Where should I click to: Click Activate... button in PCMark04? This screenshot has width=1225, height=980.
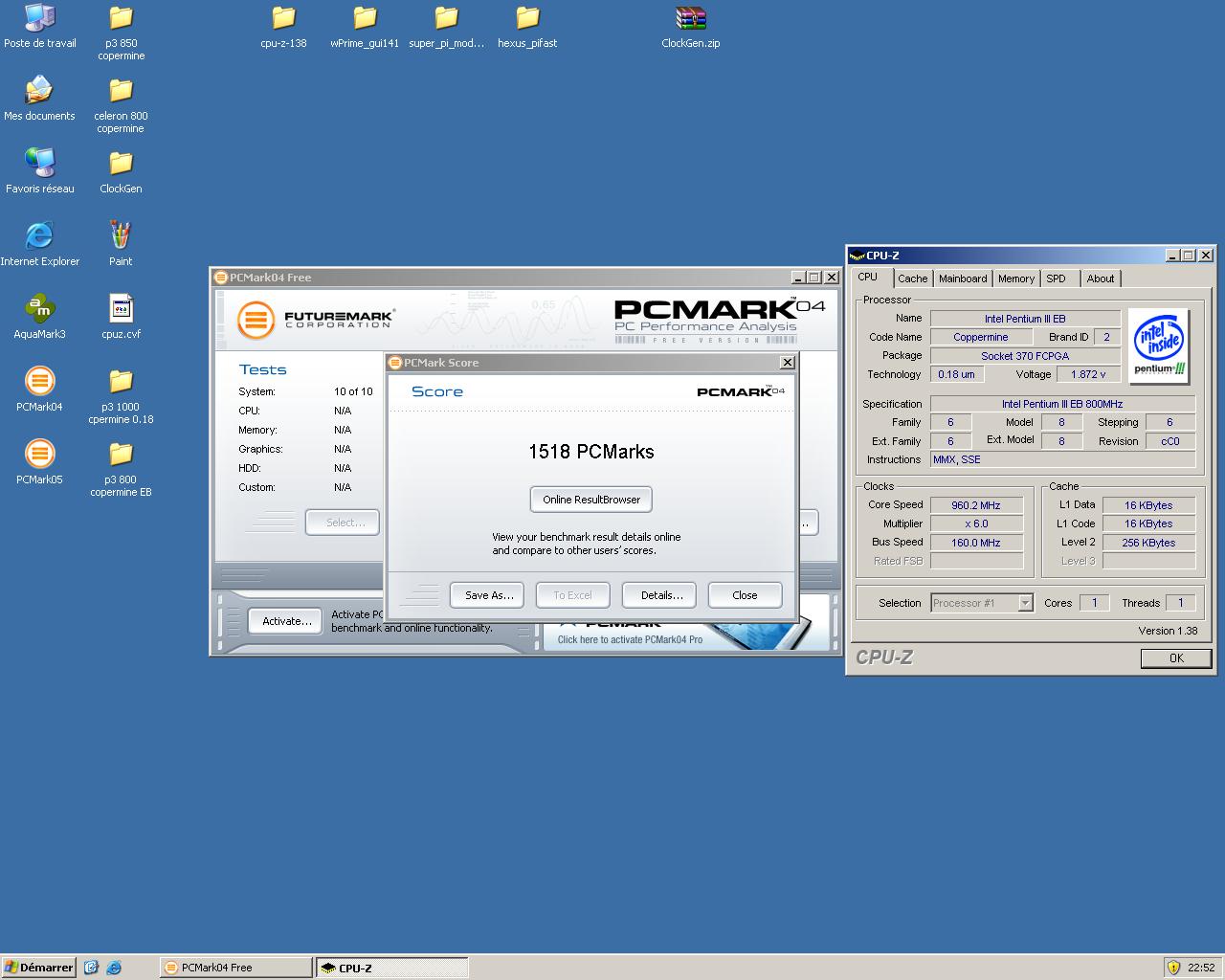pyautogui.click(x=286, y=621)
